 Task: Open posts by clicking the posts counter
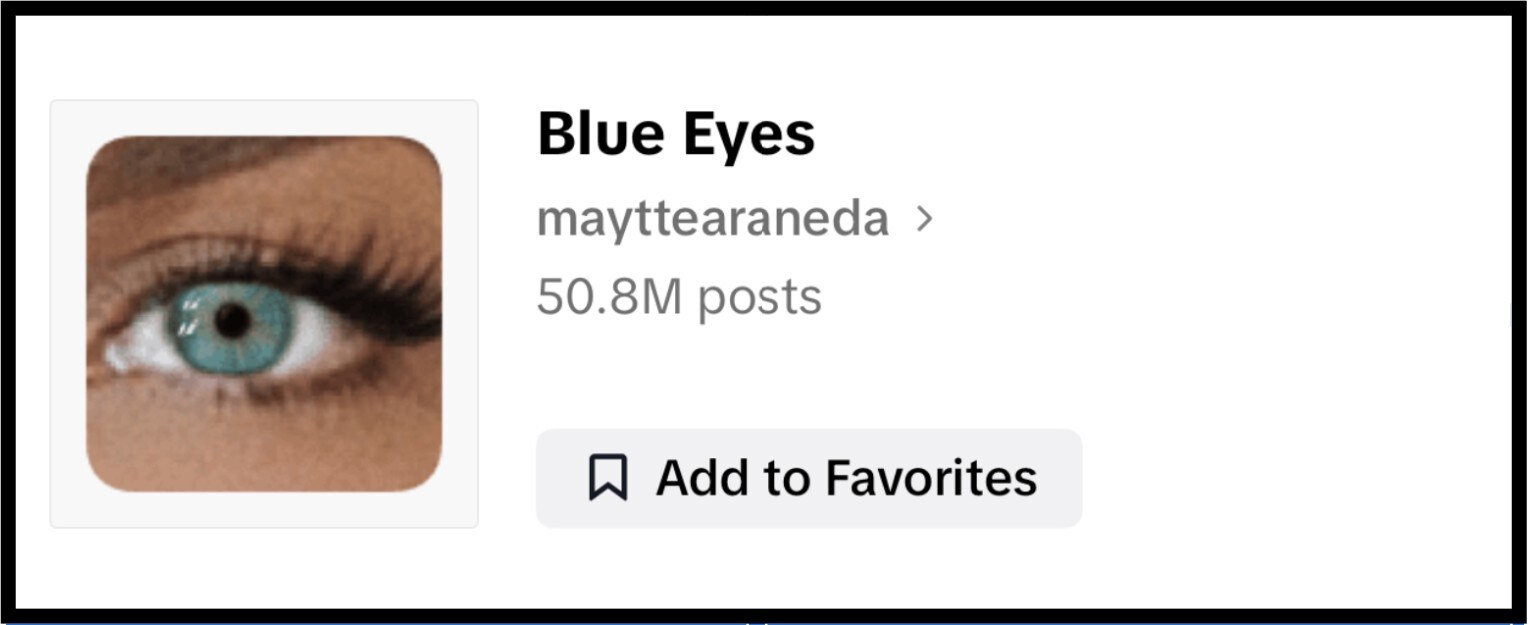679,295
